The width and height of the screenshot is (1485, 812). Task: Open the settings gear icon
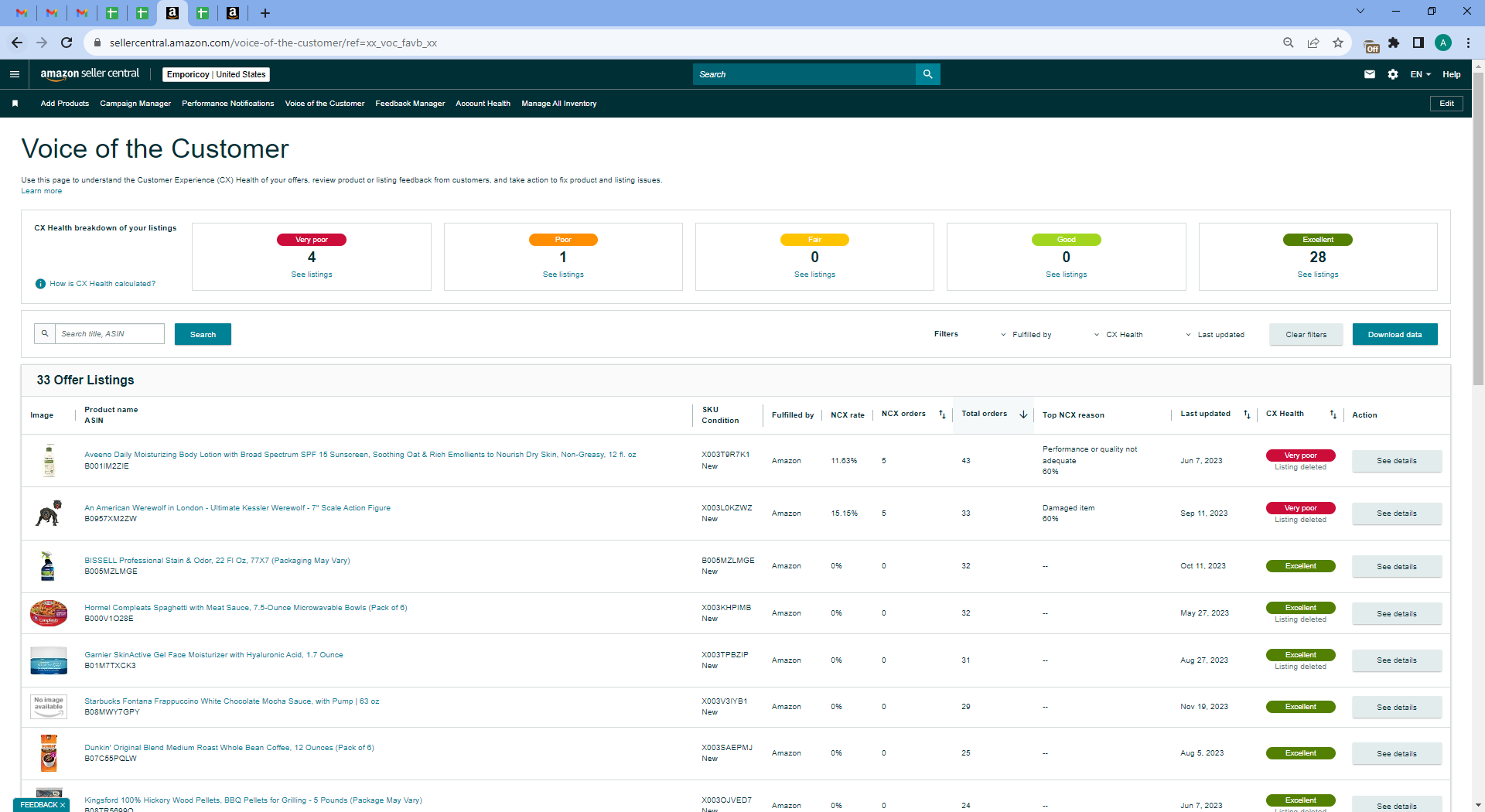click(1393, 74)
